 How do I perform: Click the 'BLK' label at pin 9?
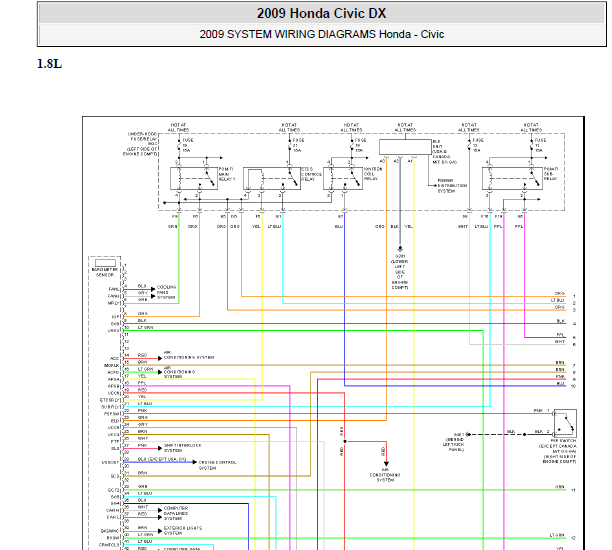pyautogui.click(x=142, y=320)
